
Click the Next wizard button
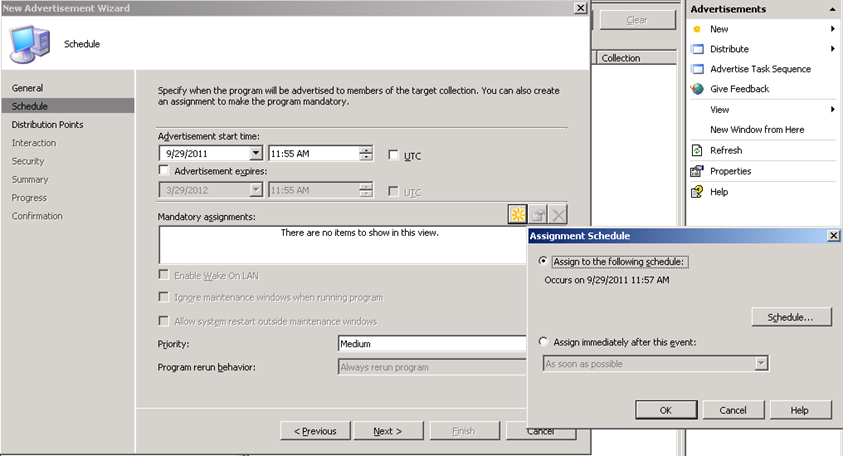388,431
